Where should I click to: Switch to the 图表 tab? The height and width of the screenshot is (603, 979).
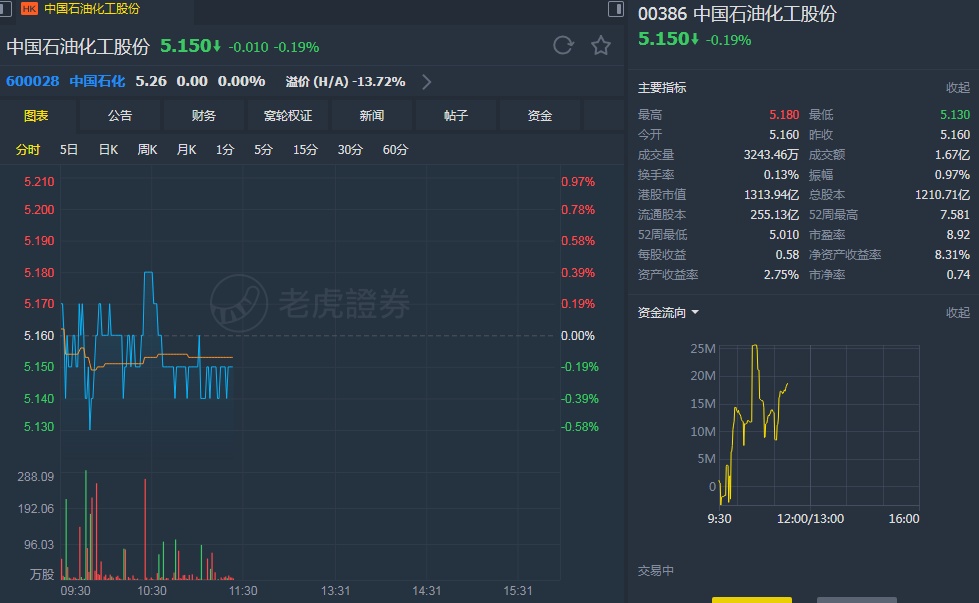(36, 115)
